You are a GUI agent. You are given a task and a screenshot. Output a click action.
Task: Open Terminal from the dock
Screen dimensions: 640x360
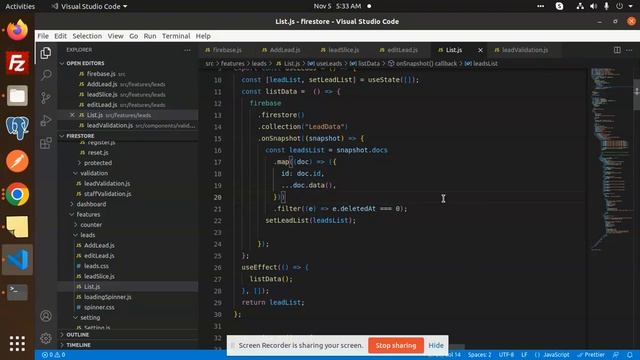(17, 292)
